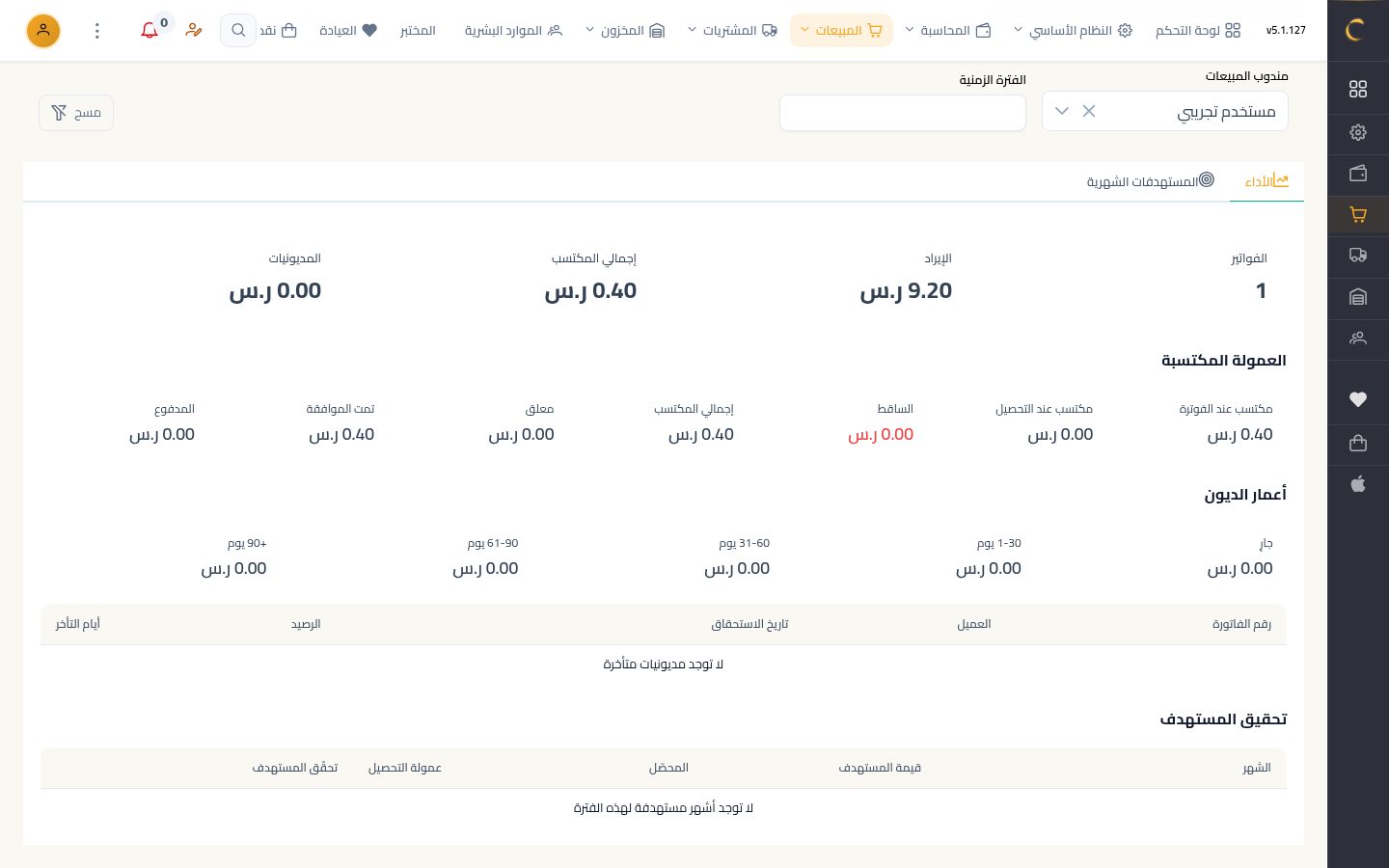Open the three-dot more options menu
Image resolution: width=1389 pixels, height=868 pixels.
[x=96, y=31]
